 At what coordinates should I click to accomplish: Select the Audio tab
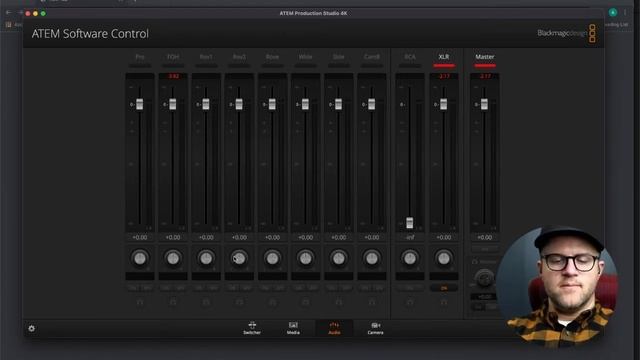(x=334, y=328)
